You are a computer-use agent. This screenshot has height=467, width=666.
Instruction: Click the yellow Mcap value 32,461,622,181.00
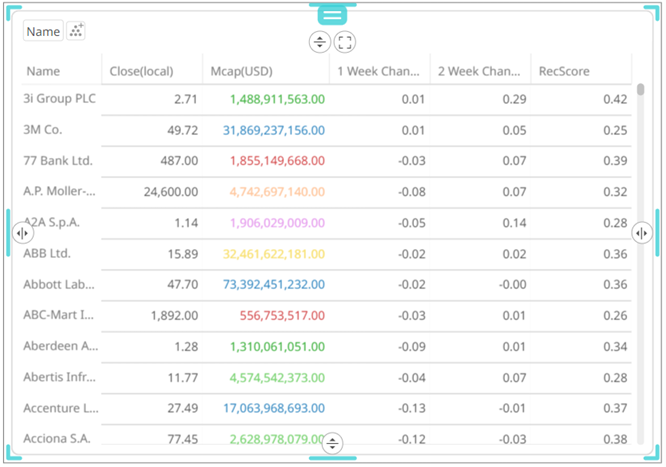[x=274, y=254]
